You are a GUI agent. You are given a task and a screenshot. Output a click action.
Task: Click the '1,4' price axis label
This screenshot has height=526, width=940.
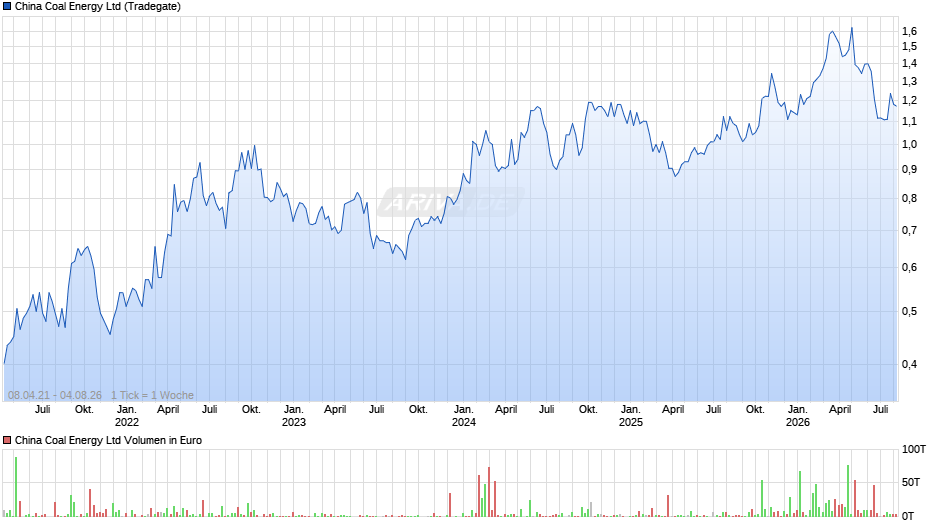(x=909, y=64)
